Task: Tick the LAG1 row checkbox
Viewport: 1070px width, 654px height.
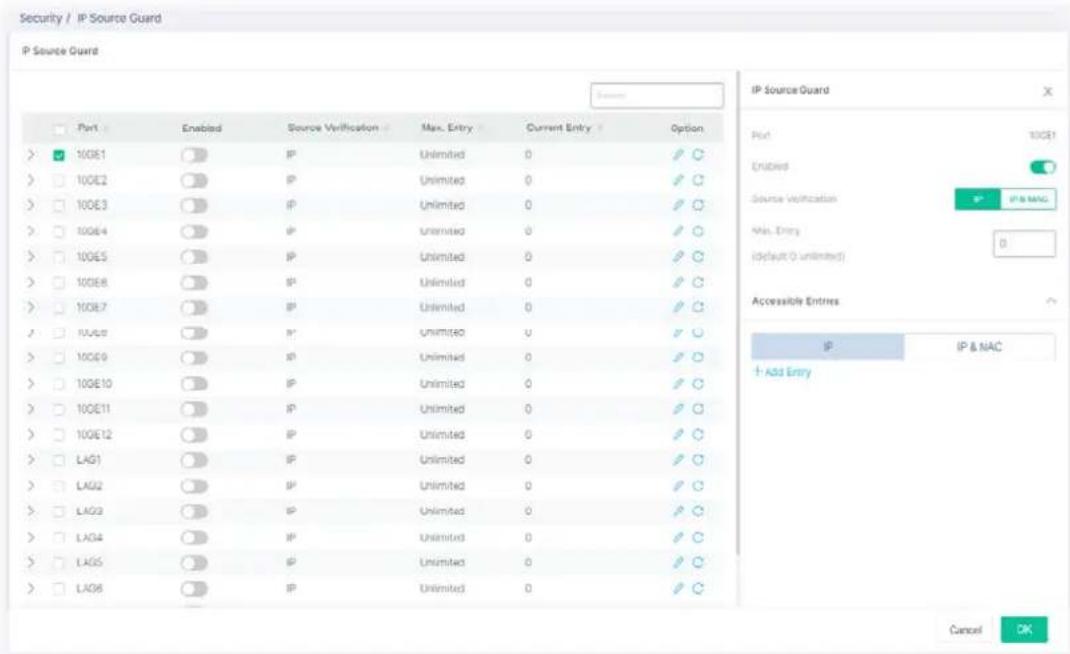Action: coord(59,461)
